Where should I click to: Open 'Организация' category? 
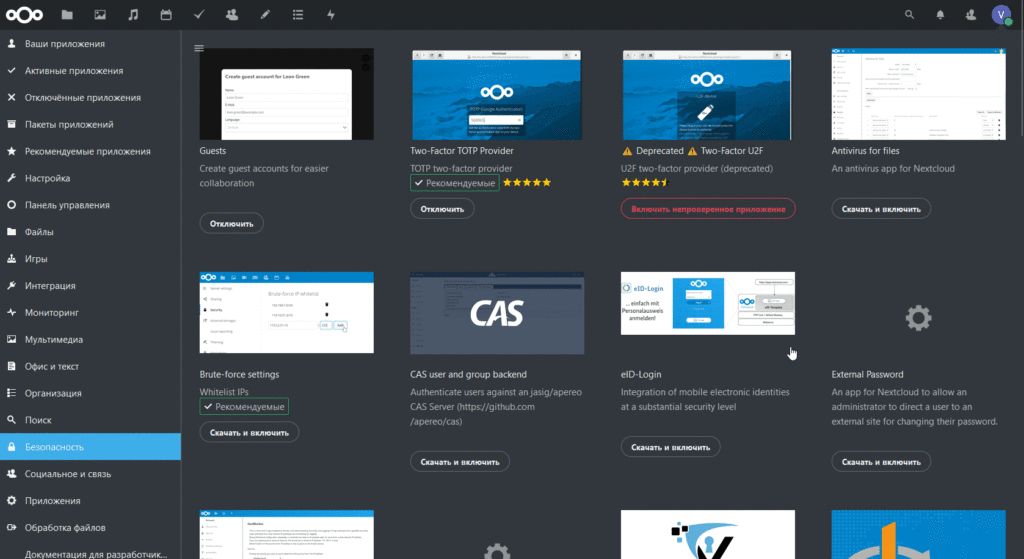point(90,393)
